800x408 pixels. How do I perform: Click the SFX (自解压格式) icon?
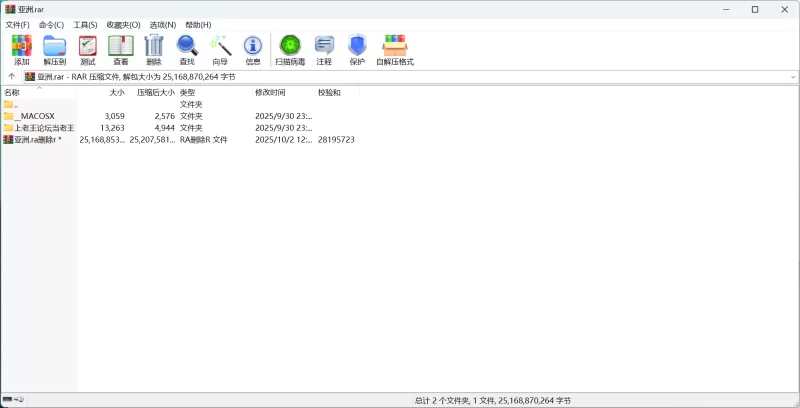click(x=395, y=48)
